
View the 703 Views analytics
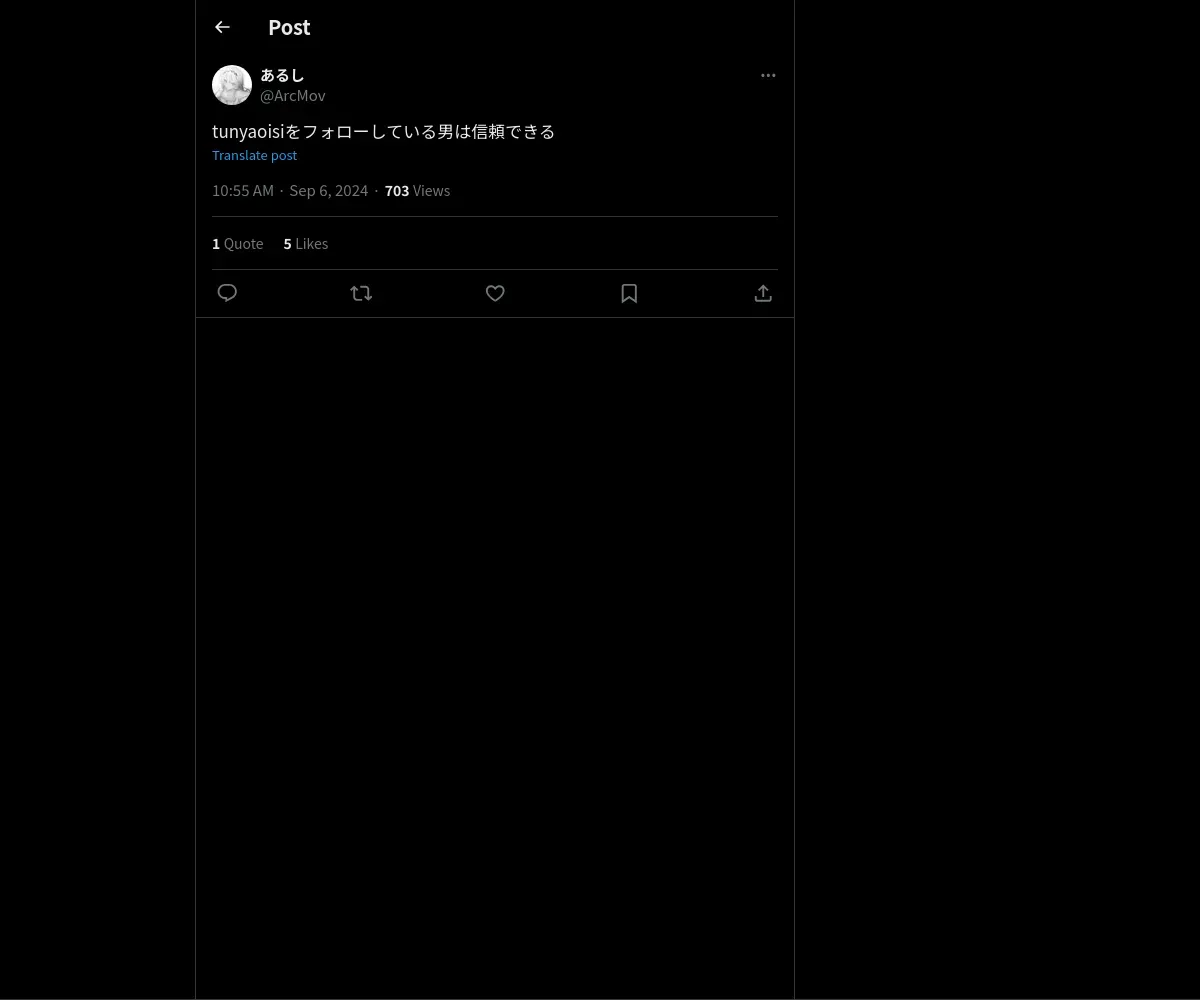pyautogui.click(x=417, y=190)
